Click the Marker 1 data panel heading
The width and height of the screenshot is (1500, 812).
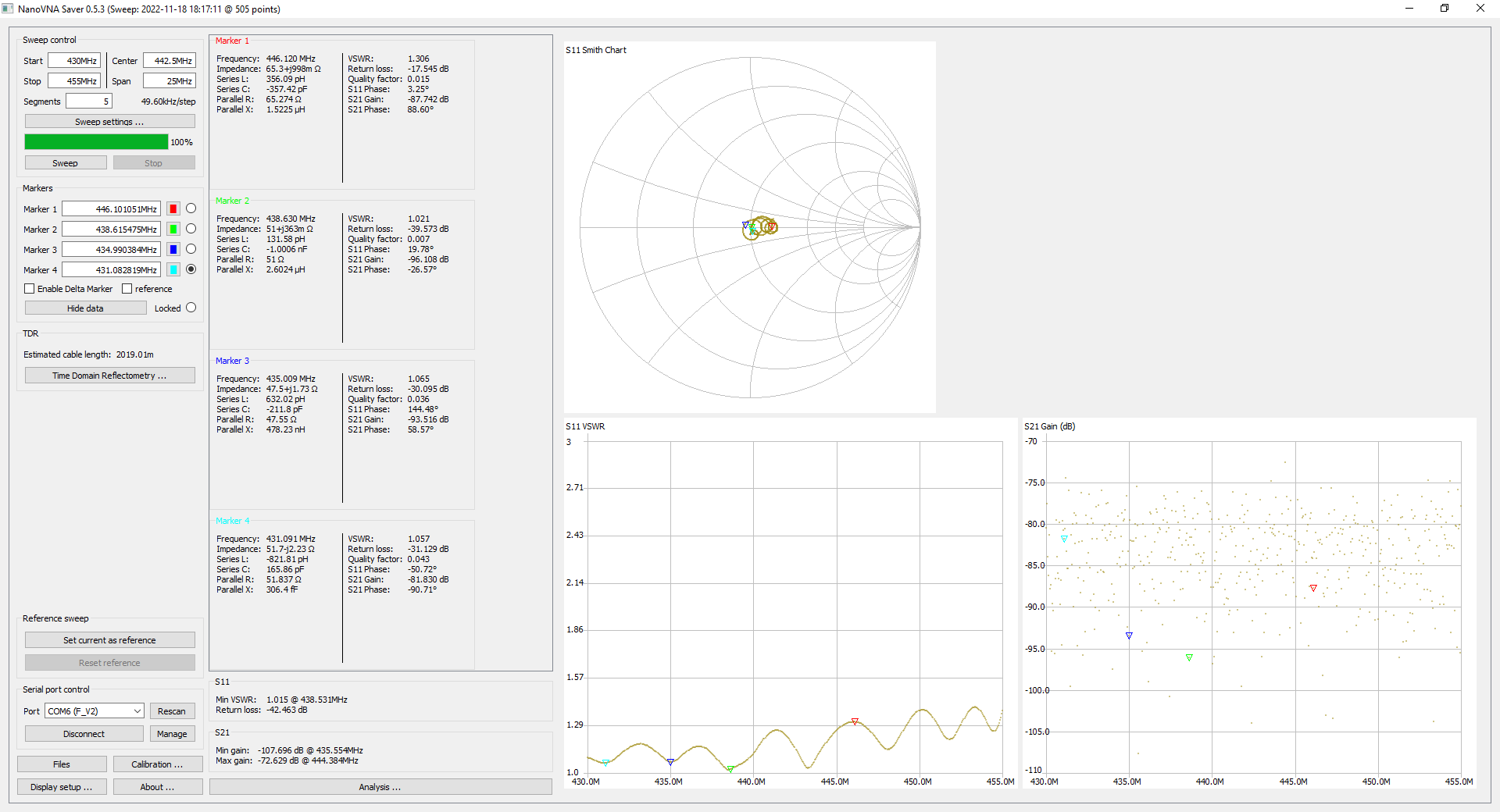click(x=232, y=41)
